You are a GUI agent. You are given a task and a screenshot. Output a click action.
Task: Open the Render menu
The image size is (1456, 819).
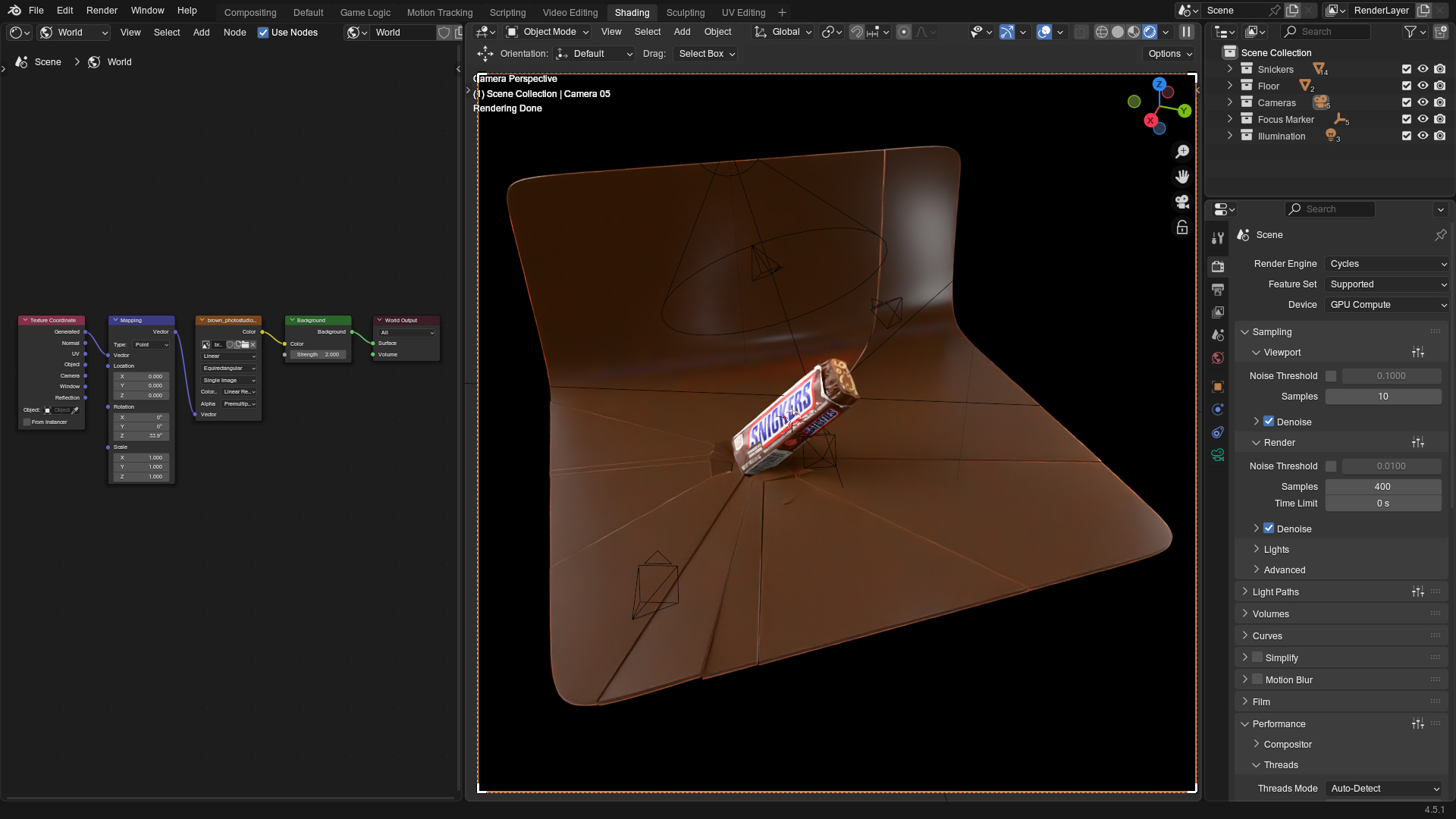[x=102, y=11]
